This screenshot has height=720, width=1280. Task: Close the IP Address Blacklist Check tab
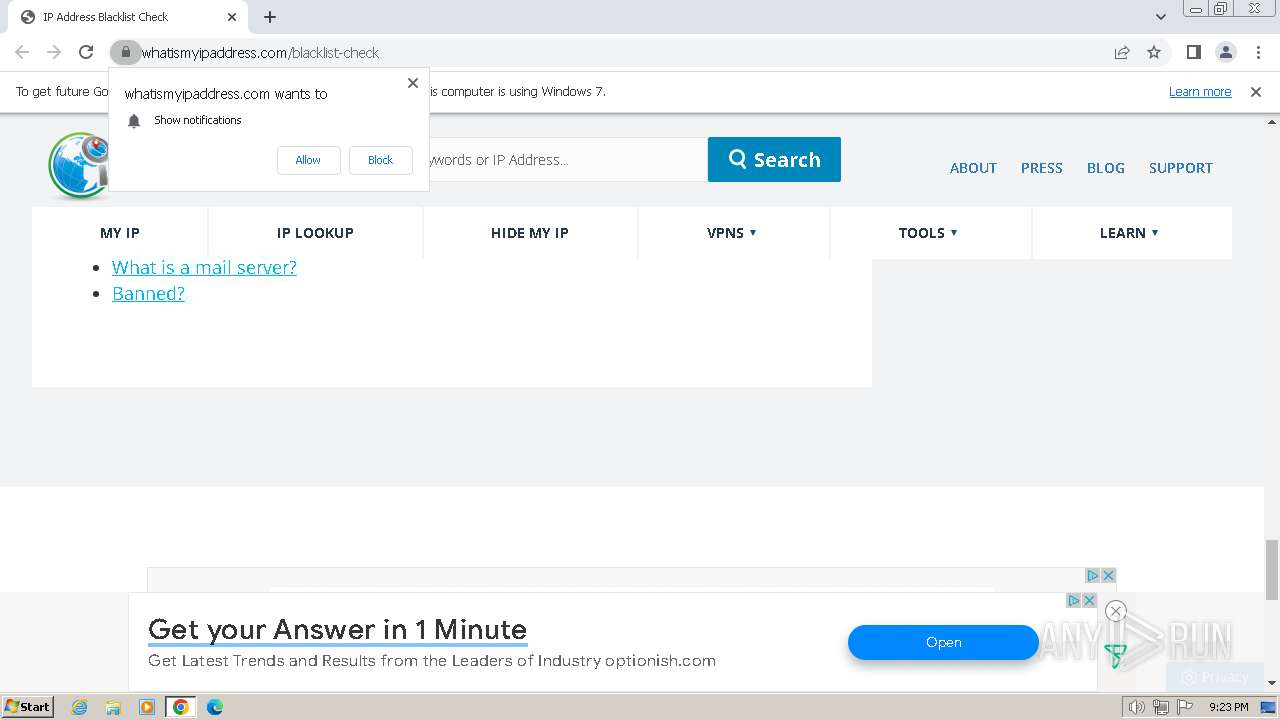(x=232, y=17)
